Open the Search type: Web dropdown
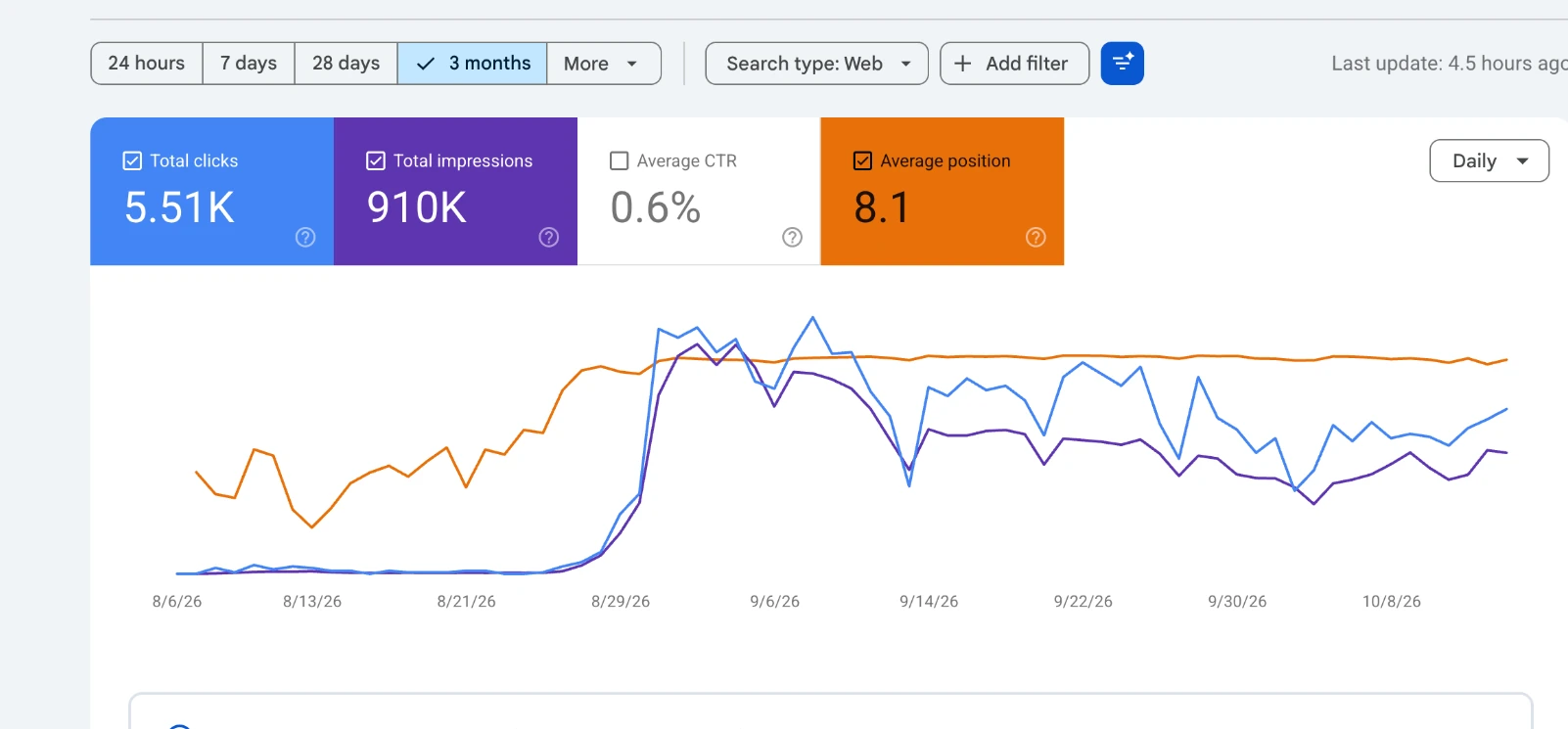 pos(816,64)
